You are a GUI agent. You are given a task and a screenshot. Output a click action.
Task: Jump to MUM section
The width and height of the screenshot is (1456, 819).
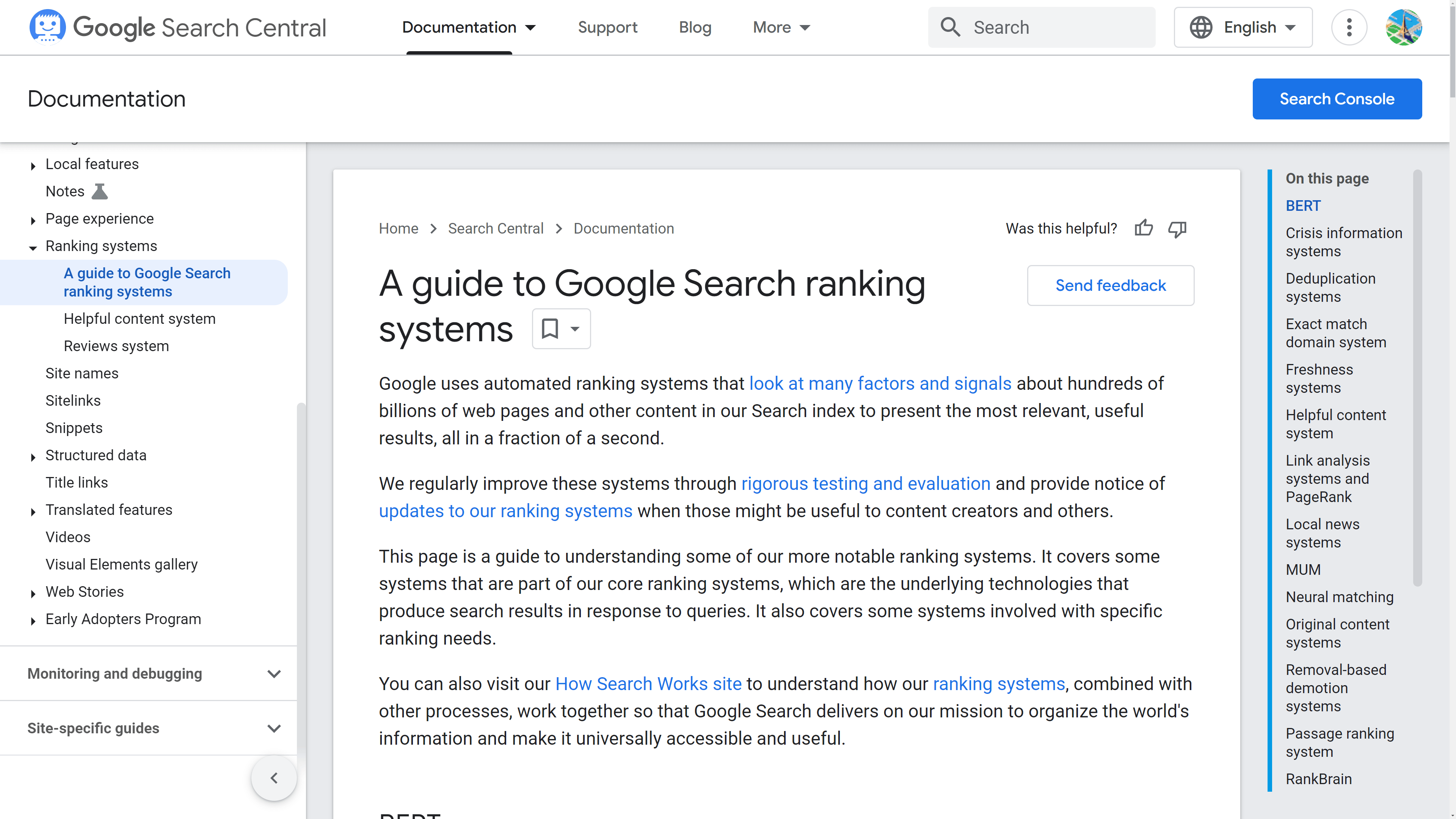click(1303, 569)
